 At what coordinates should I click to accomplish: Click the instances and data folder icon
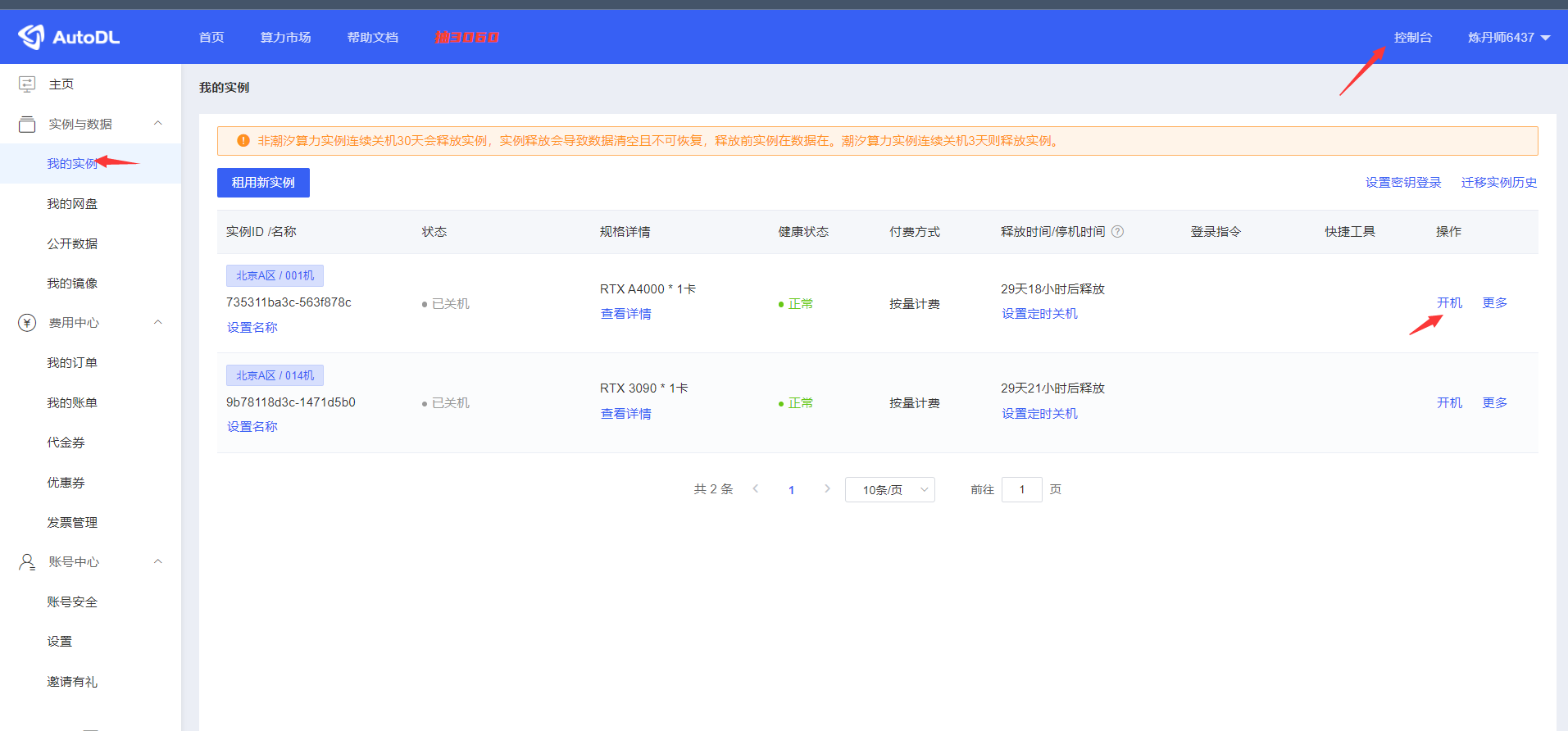[x=27, y=124]
